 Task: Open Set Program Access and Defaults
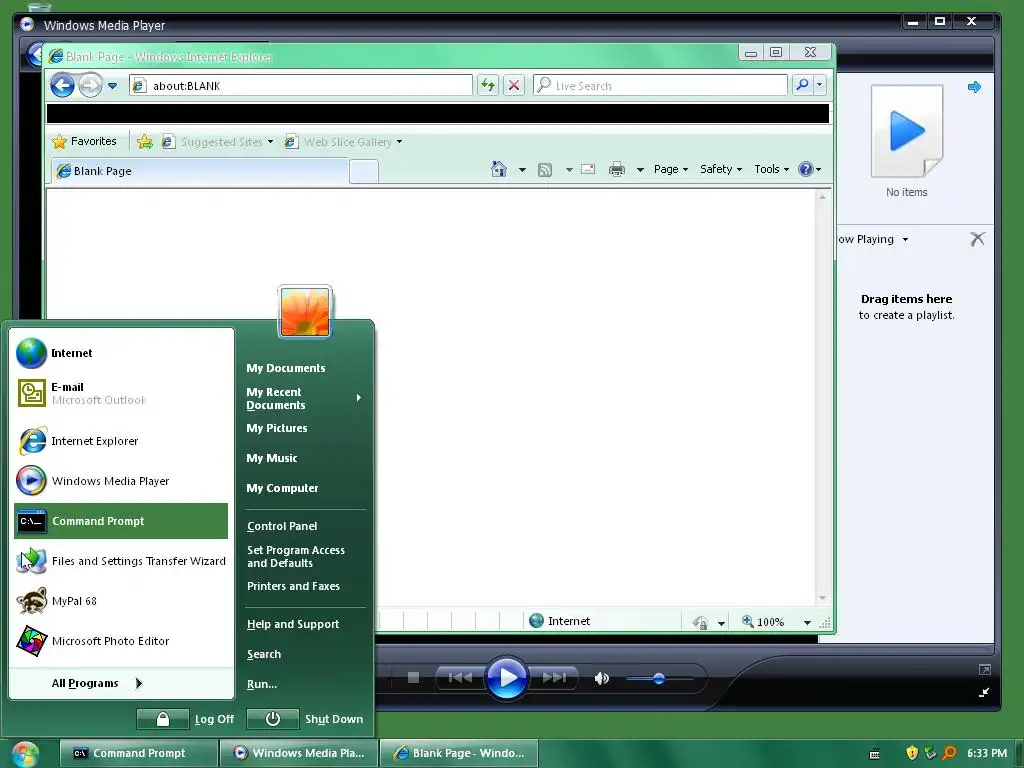click(x=296, y=556)
